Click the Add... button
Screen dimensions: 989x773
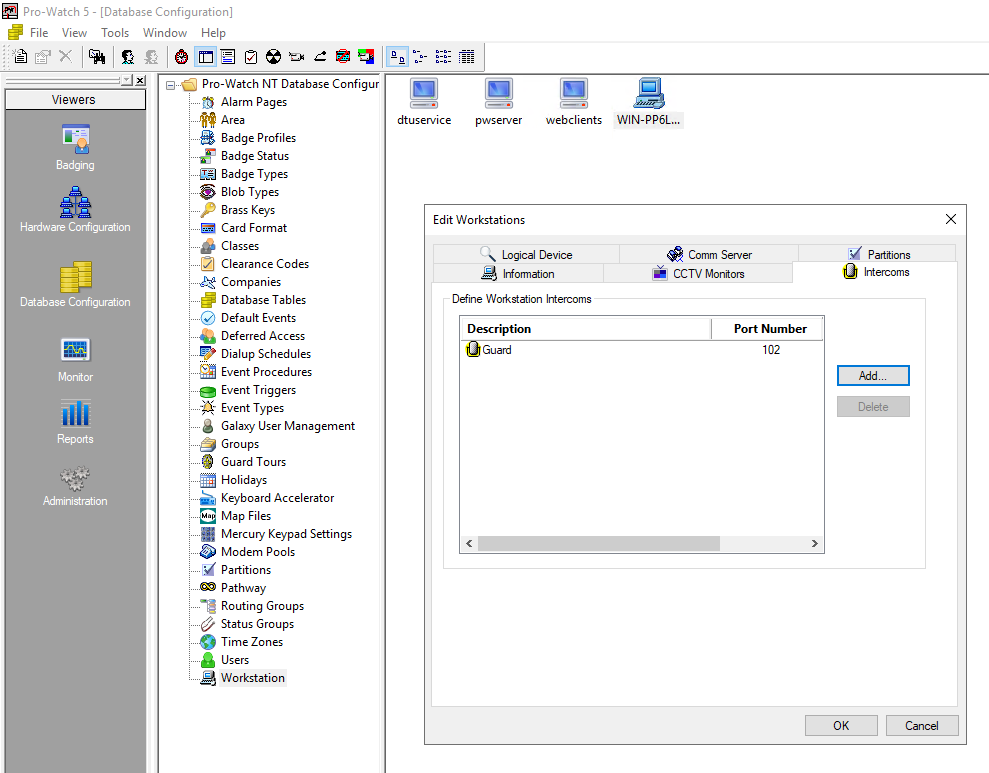click(x=873, y=376)
